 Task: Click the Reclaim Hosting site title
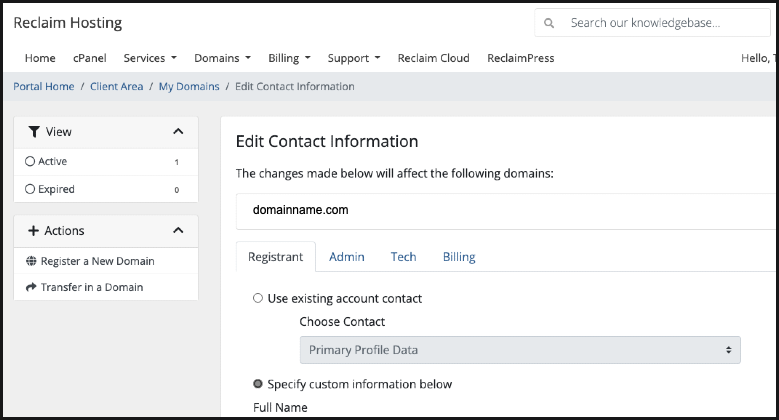[68, 23]
